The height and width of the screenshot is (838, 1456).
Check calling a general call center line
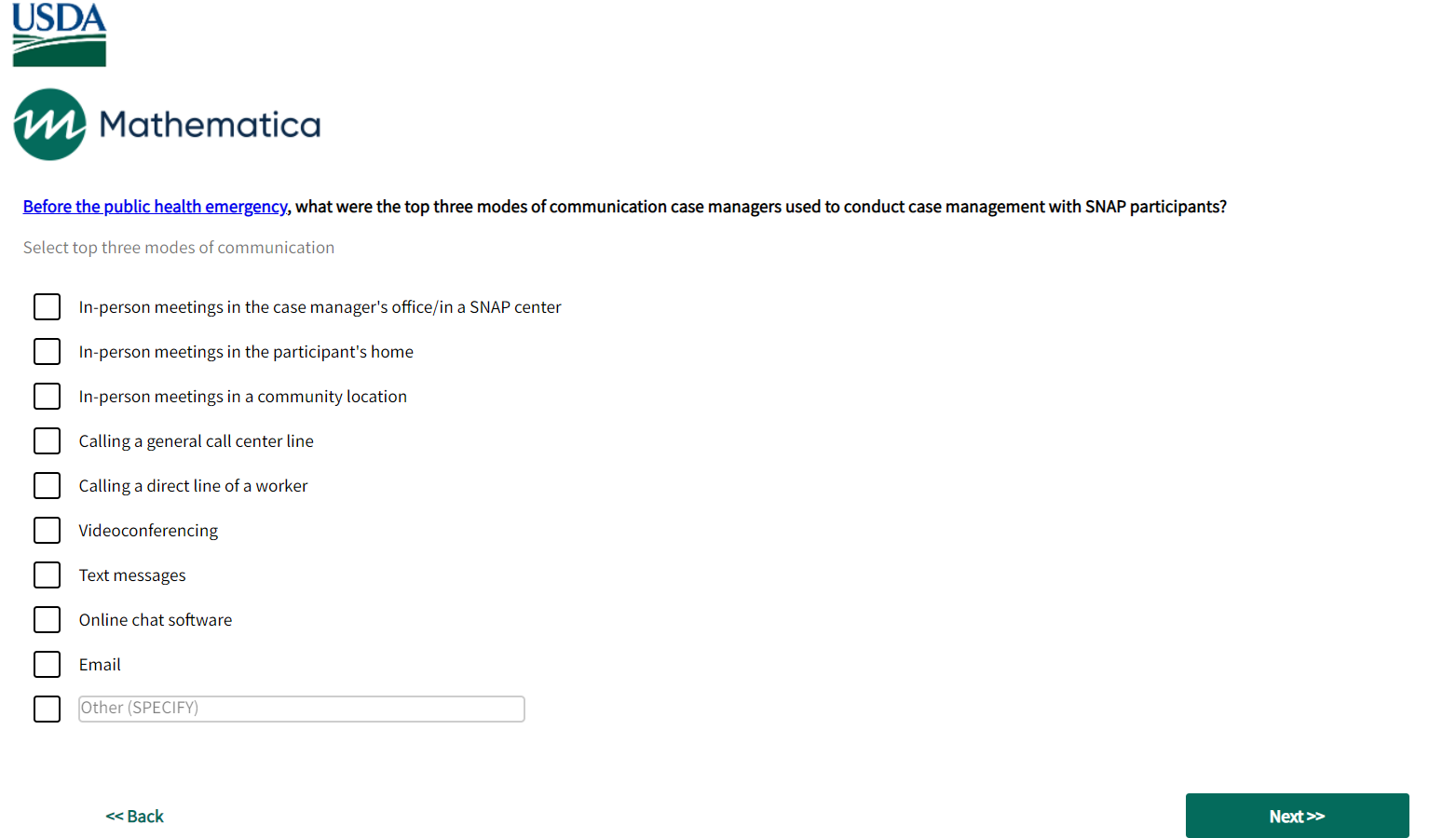(47, 441)
